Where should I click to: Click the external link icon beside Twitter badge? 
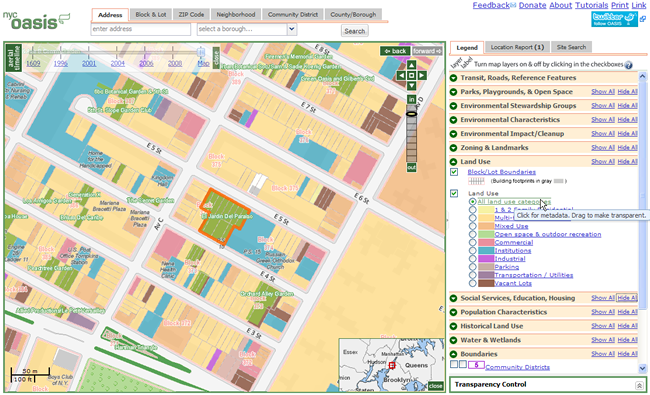click(x=643, y=19)
